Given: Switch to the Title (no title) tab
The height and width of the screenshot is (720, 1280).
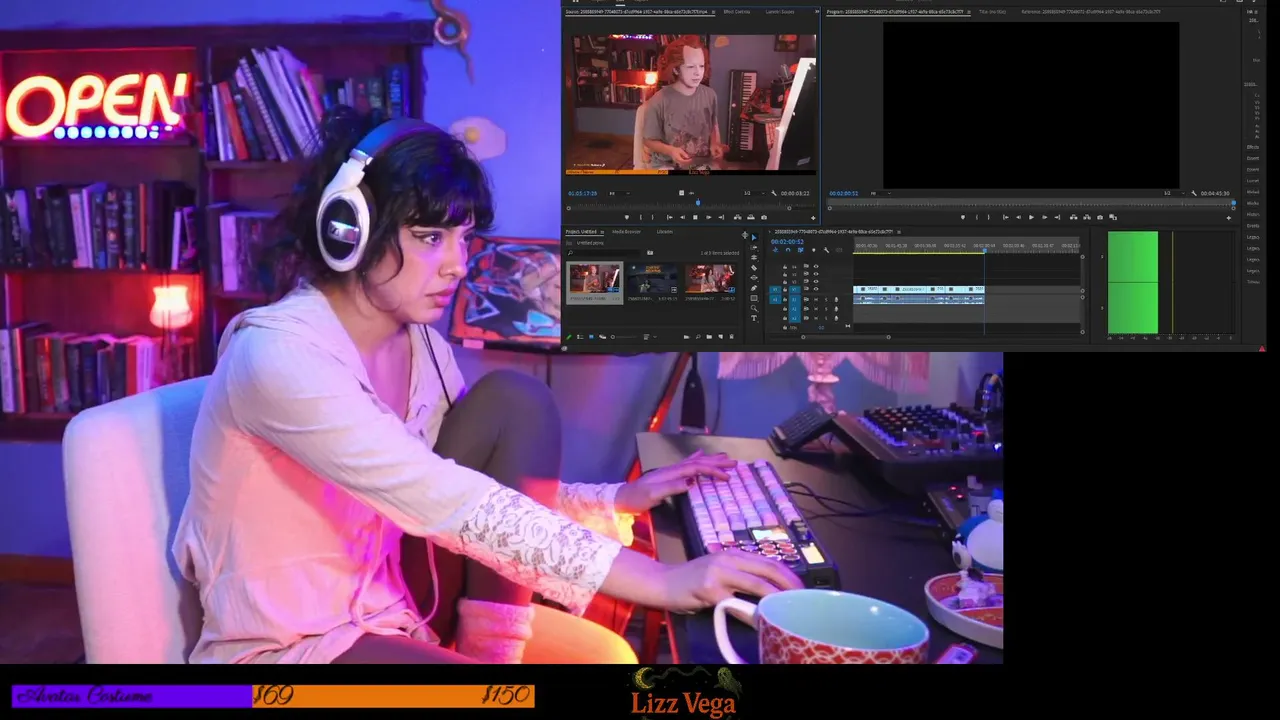Looking at the screenshot, I should click(x=992, y=11).
